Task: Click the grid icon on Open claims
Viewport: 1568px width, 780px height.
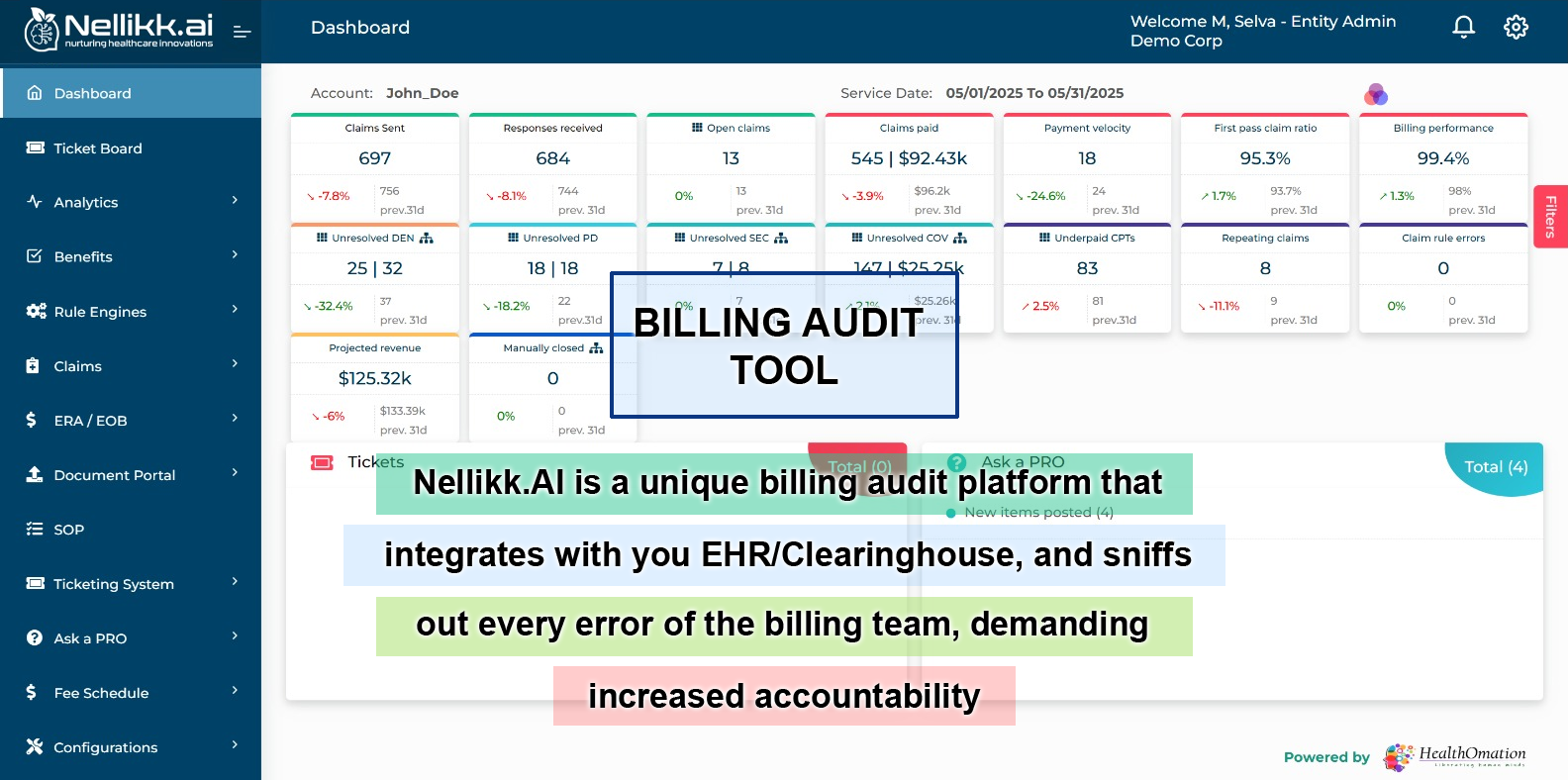Action: [x=697, y=129]
